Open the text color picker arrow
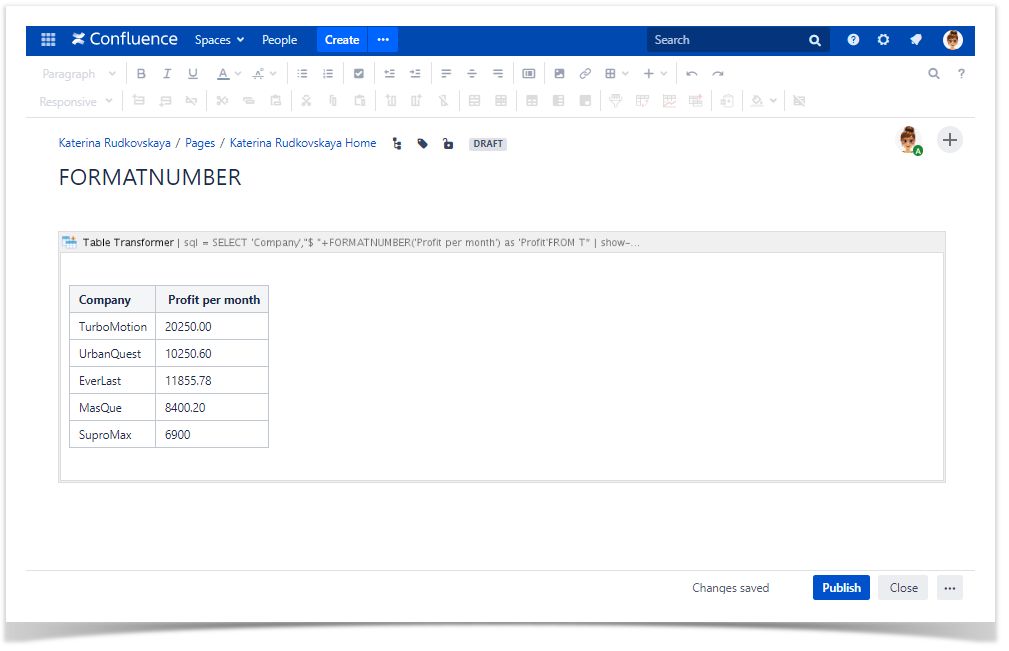This screenshot has height=651, width=1009. point(238,74)
